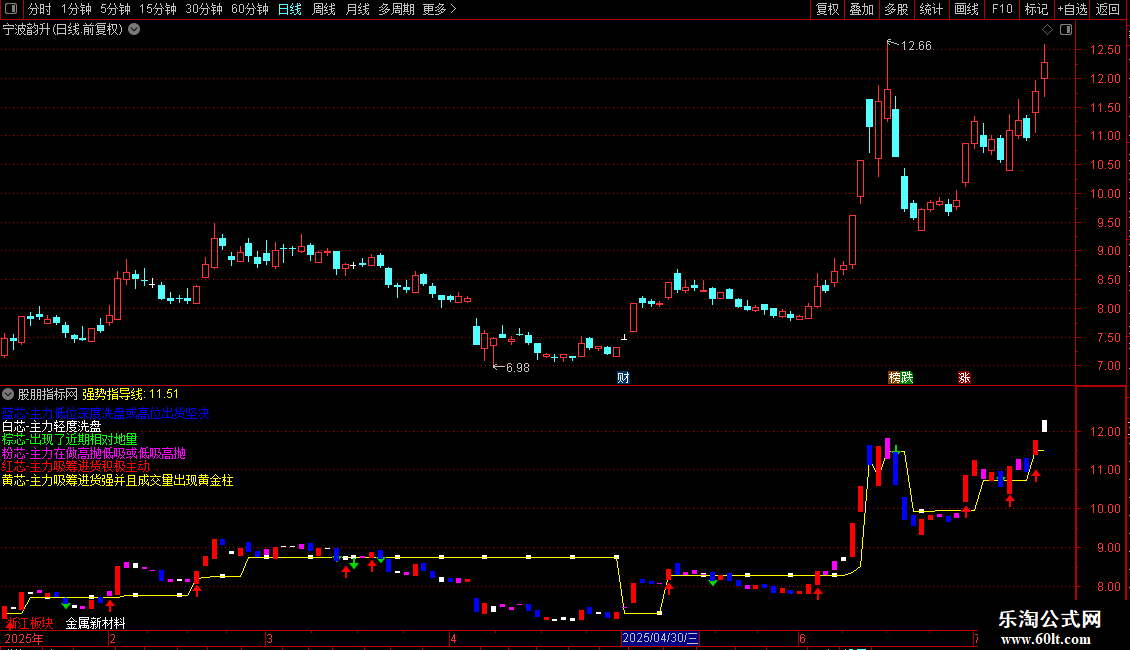Open the 金属新材料 sector link
1130x650 pixels.
point(96,623)
